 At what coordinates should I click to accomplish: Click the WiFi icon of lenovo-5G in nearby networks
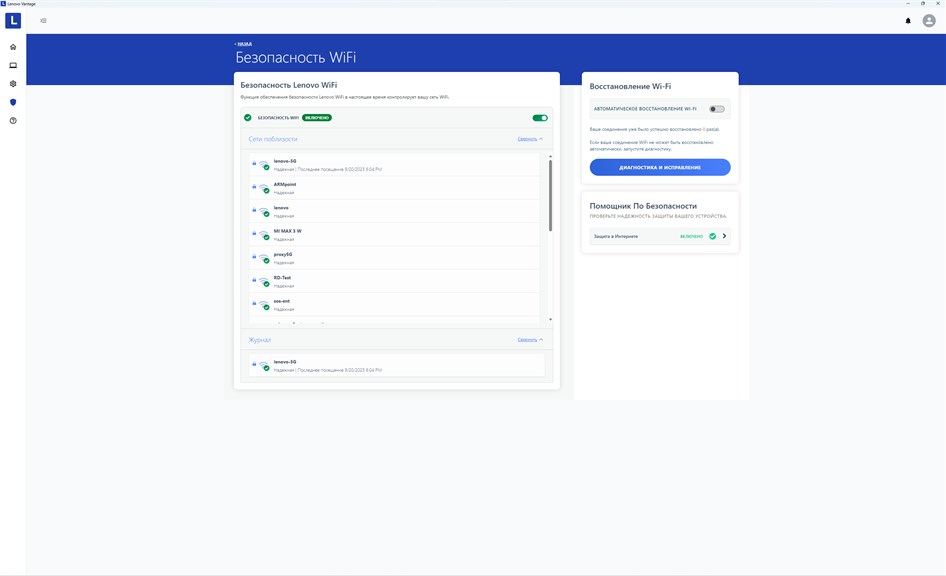point(264,165)
